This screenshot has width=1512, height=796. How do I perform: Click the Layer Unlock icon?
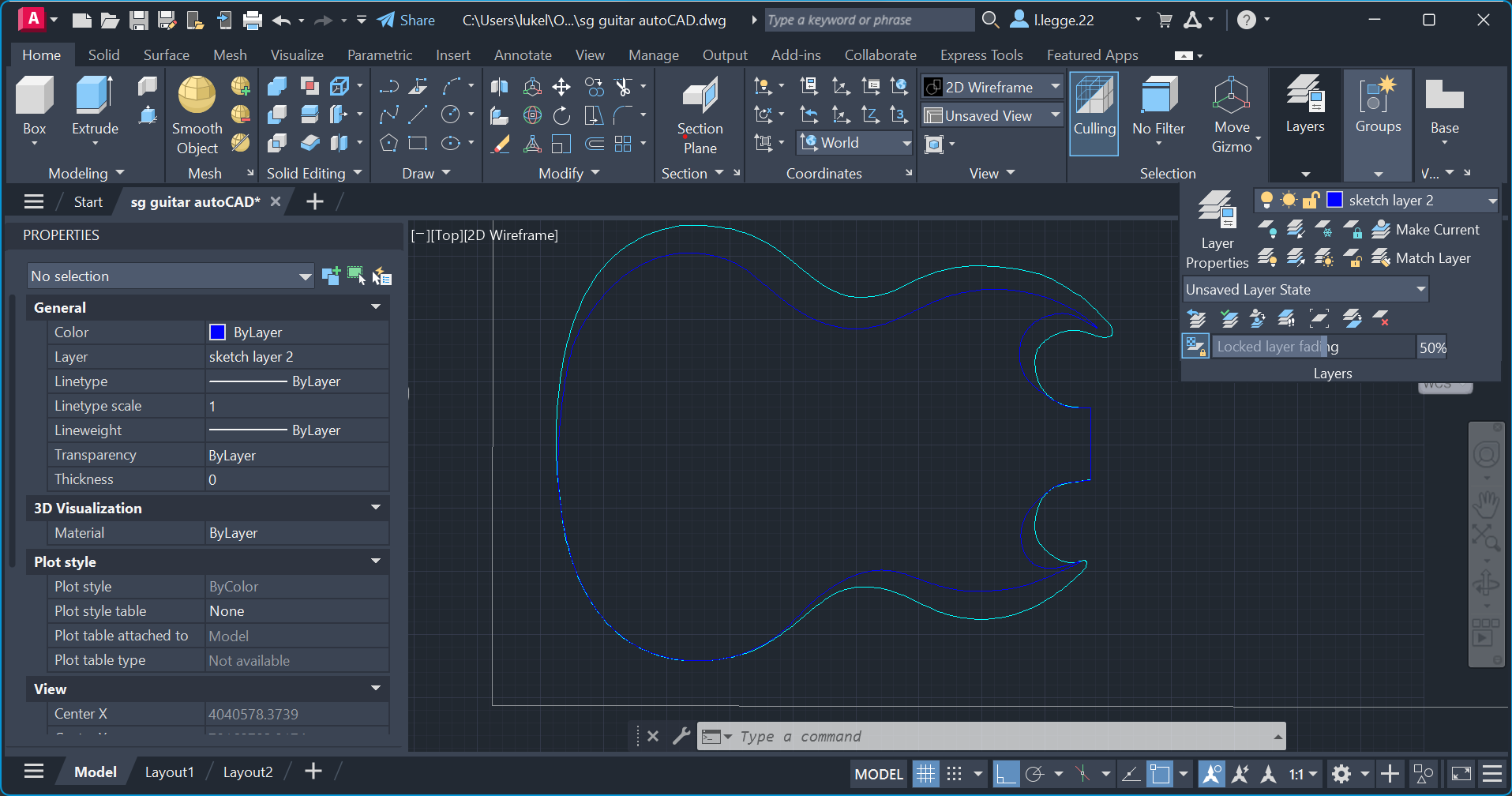[x=1353, y=258]
